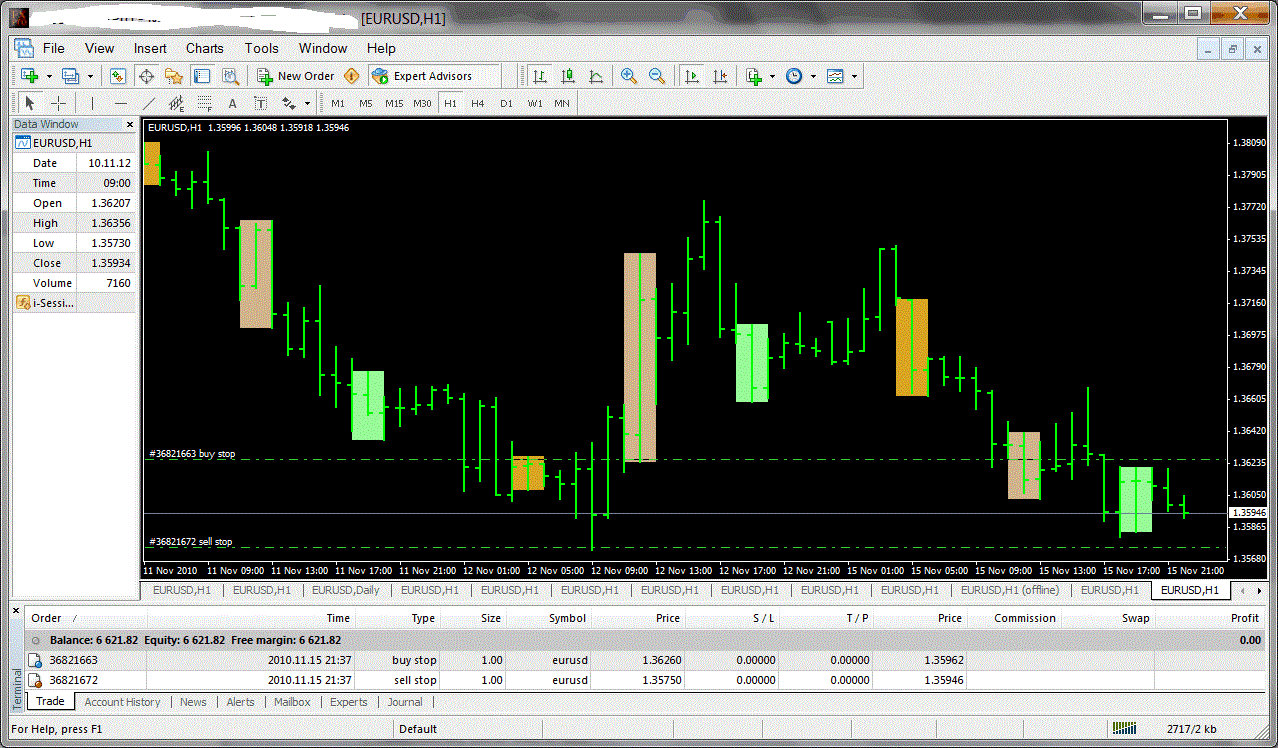Select the arrow cursor tool
The image size is (1278, 748).
30,103
